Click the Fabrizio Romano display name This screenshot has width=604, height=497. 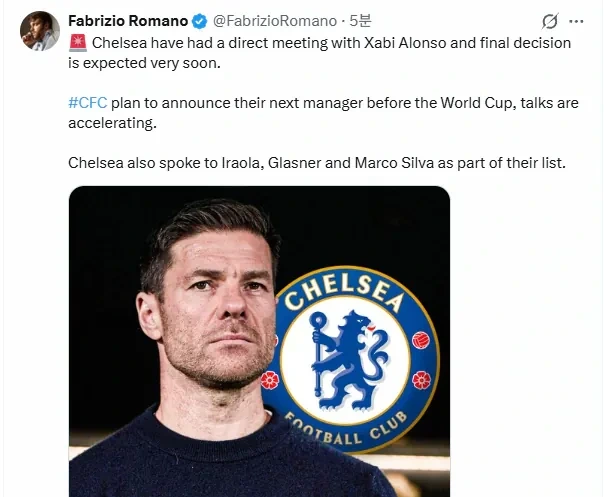tap(128, 21)
